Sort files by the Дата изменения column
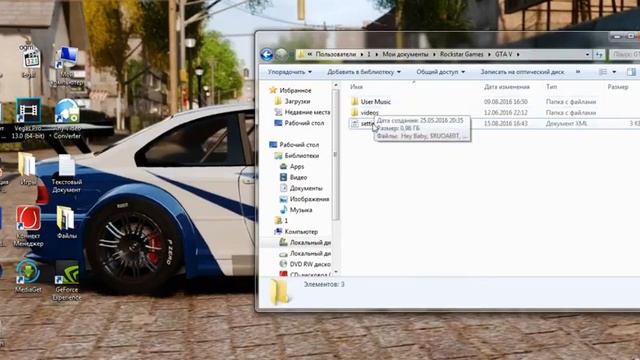This screenshot has width=640, height=360. click(507, 87)
